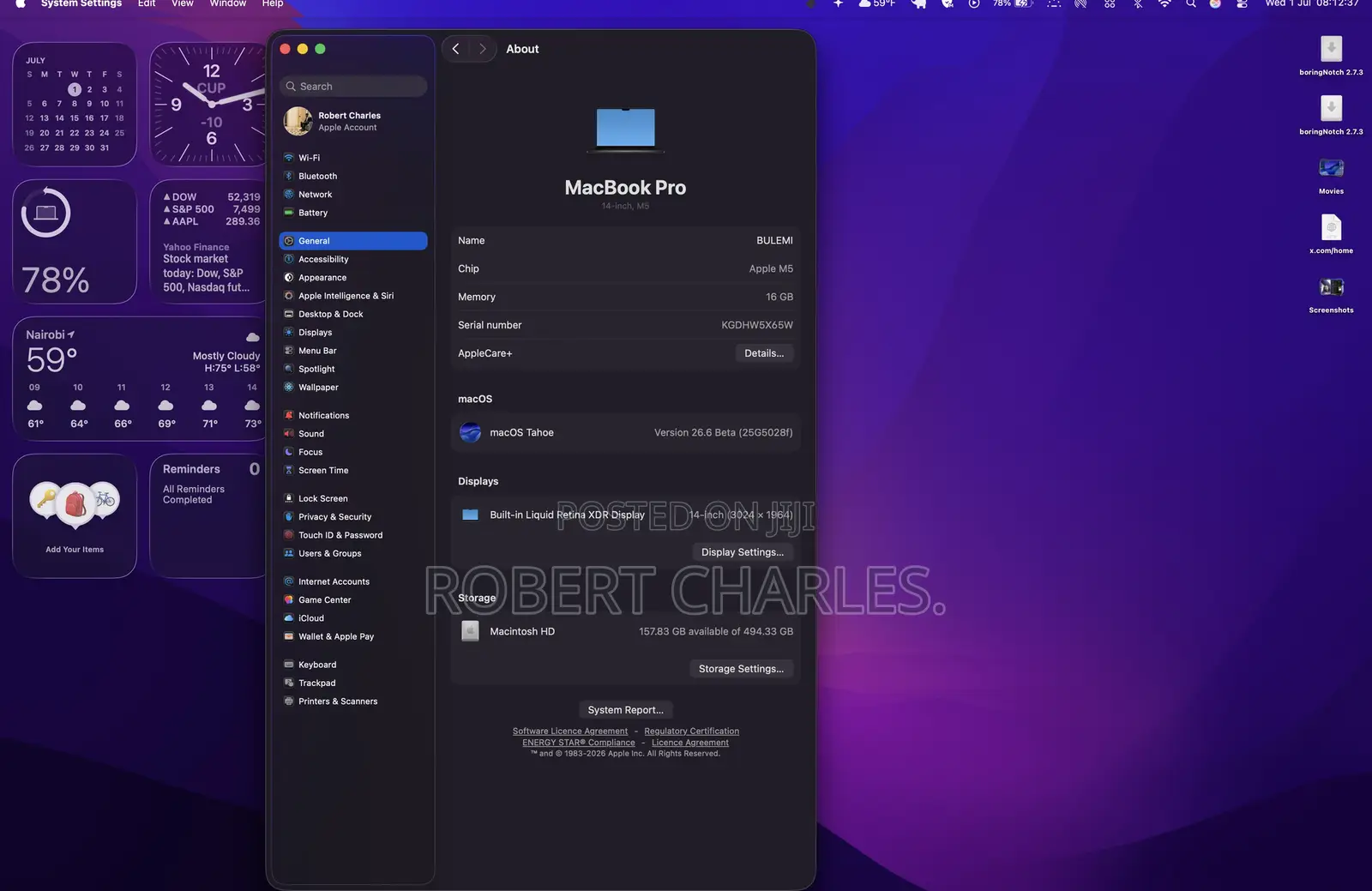The image size is (1372, 891).
Task: Open the Nairobi weather widget
Action: click(x=141, y=379)
